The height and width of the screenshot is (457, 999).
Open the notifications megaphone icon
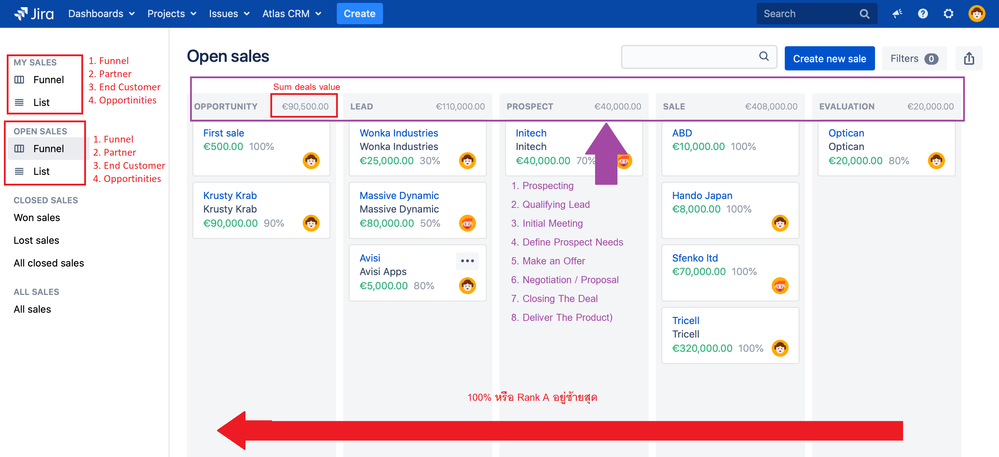tap(897, 13)
